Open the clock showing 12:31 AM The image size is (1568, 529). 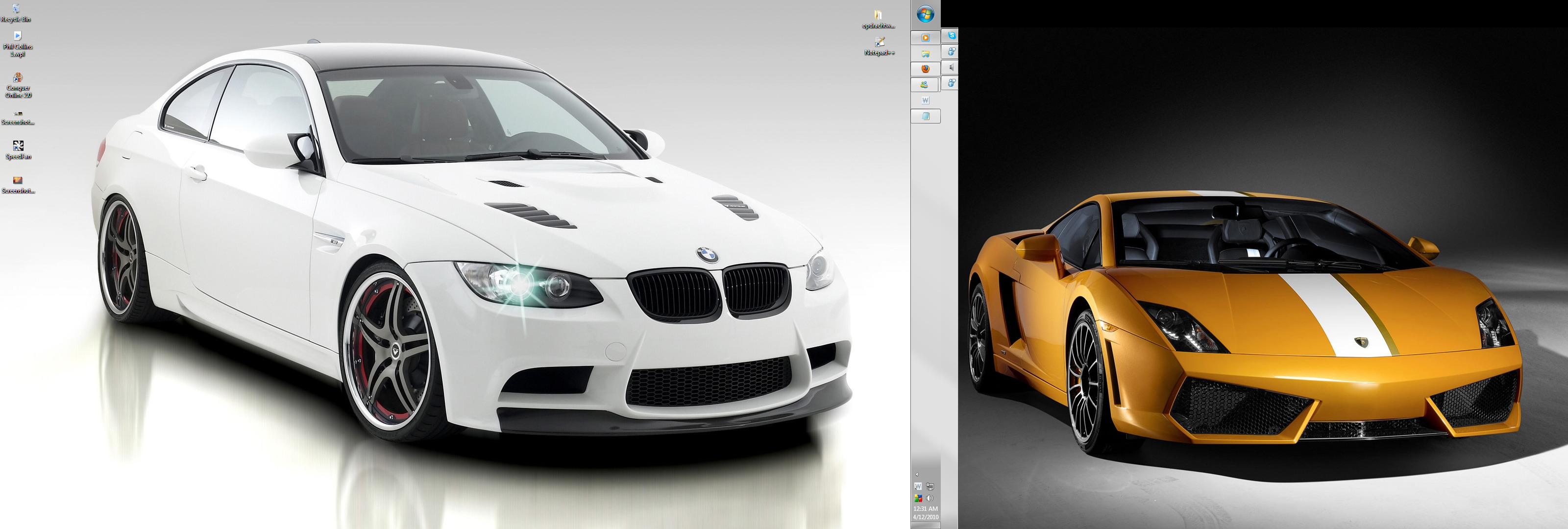pos(925,512)
